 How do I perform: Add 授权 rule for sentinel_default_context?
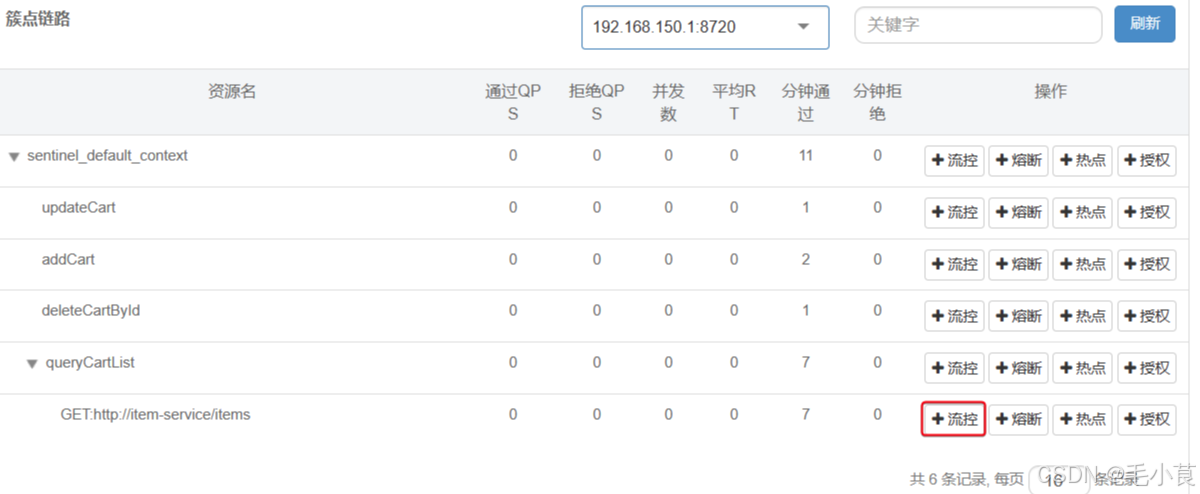[x=1146, y=160]
